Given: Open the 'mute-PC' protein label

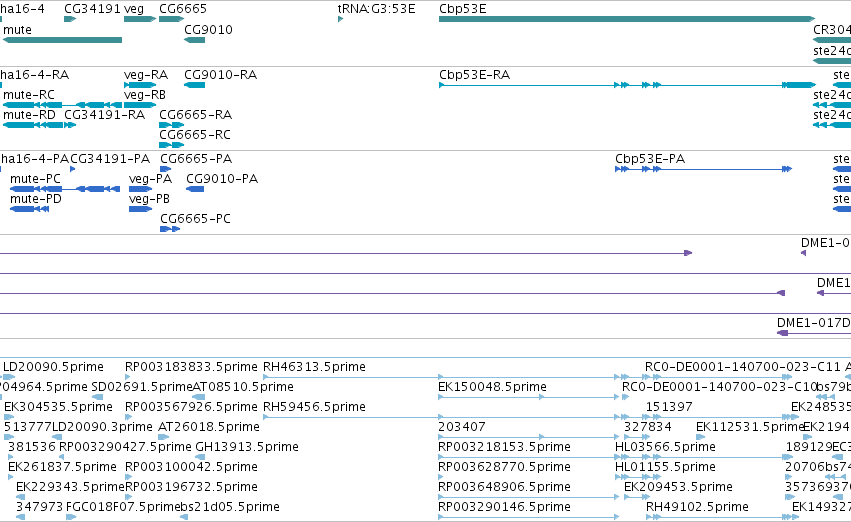Looking at the screenshot, I should coord(35,179).
